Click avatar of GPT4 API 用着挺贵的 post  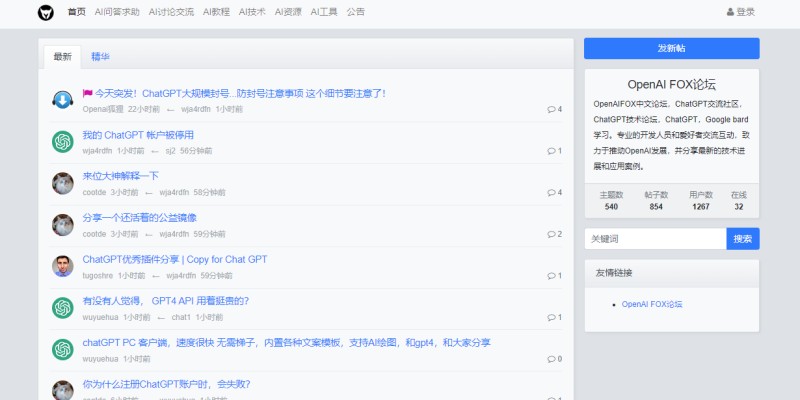coord(63,308)
